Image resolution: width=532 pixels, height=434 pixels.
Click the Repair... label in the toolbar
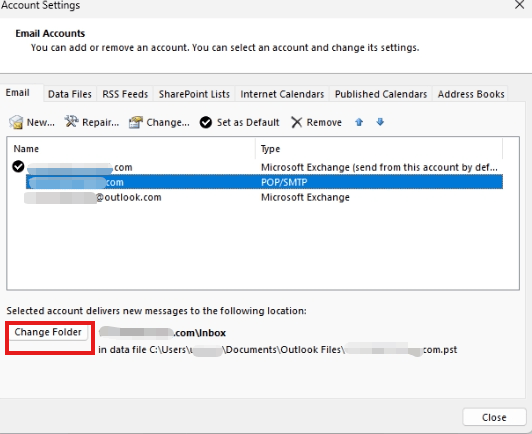(101, 122)
